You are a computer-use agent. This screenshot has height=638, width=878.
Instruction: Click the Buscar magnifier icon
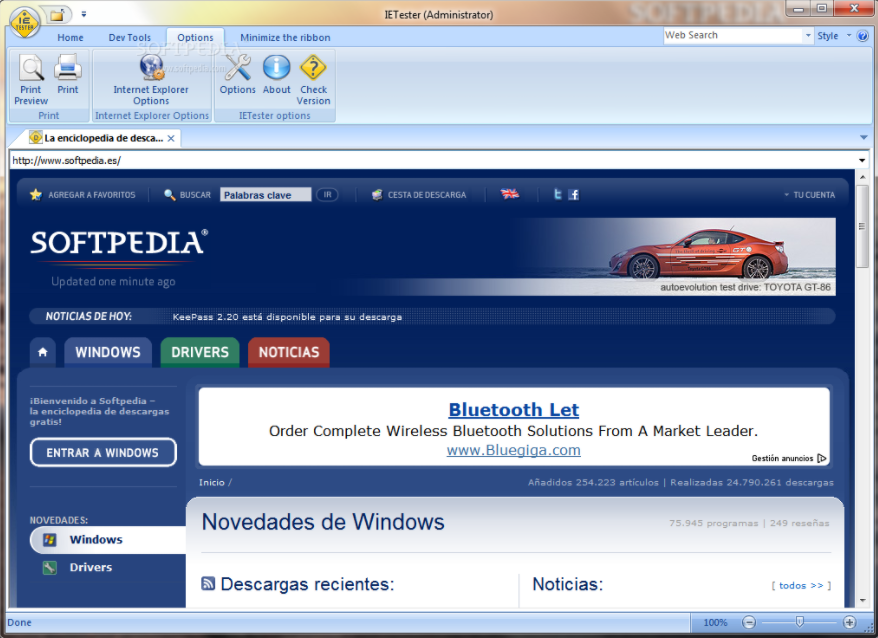click(x=169, y=195)
